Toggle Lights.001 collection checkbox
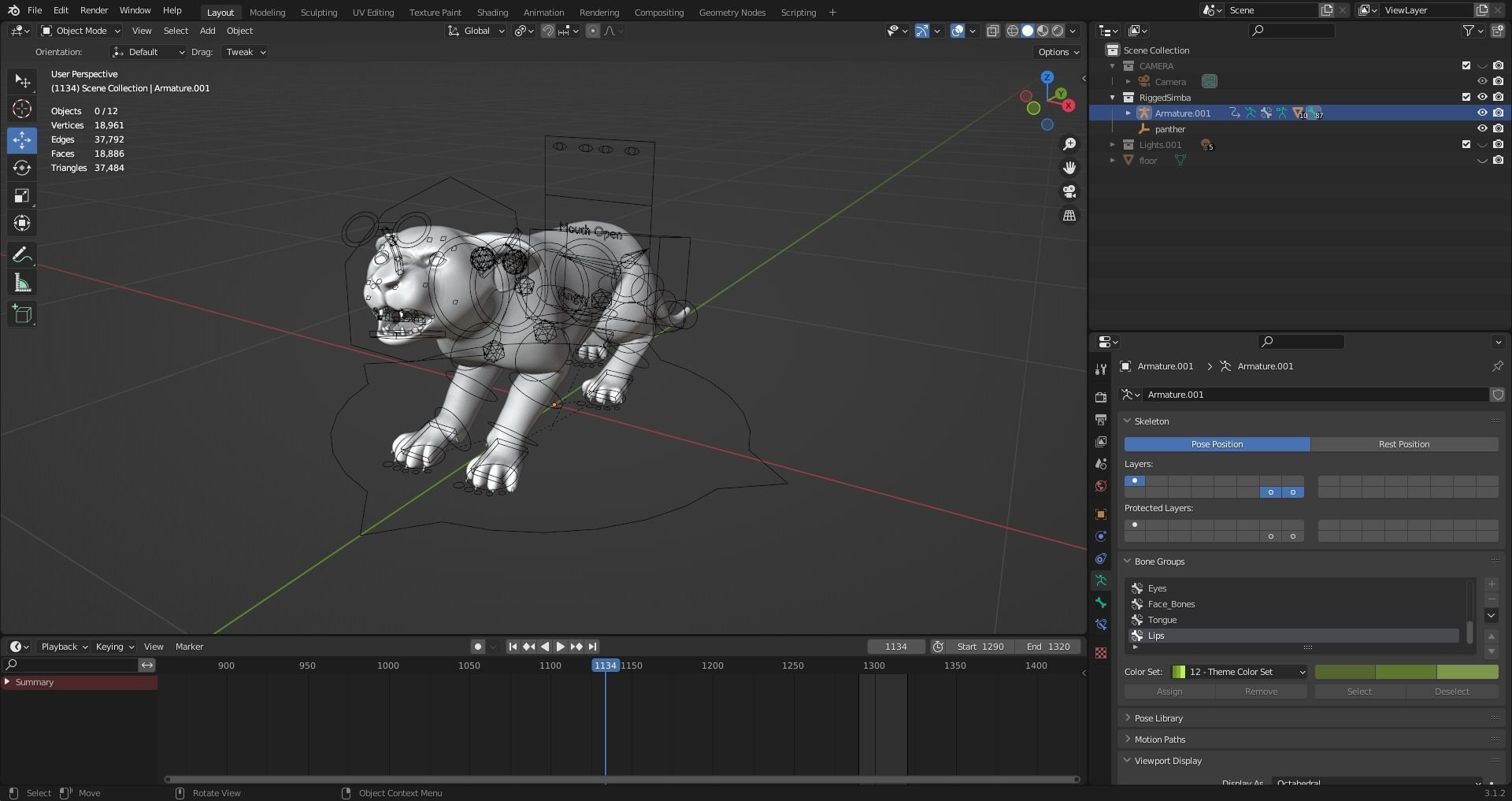Image resolution: width=1512 pixels, height=801 pixels. (x=1466, y=145)
